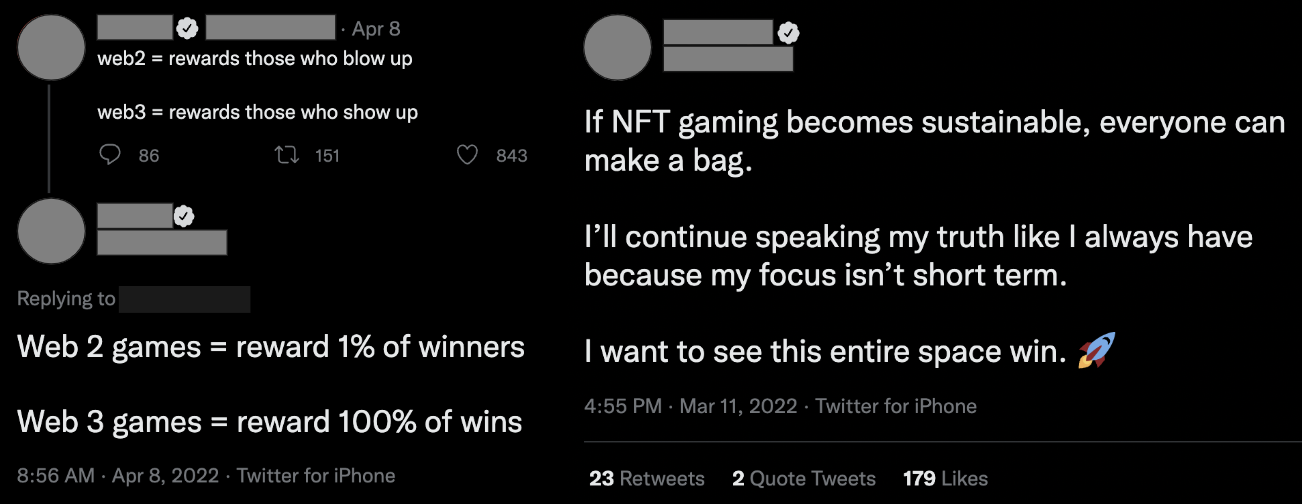Click verified badge above the "Replying to" line

coord(185,215)
